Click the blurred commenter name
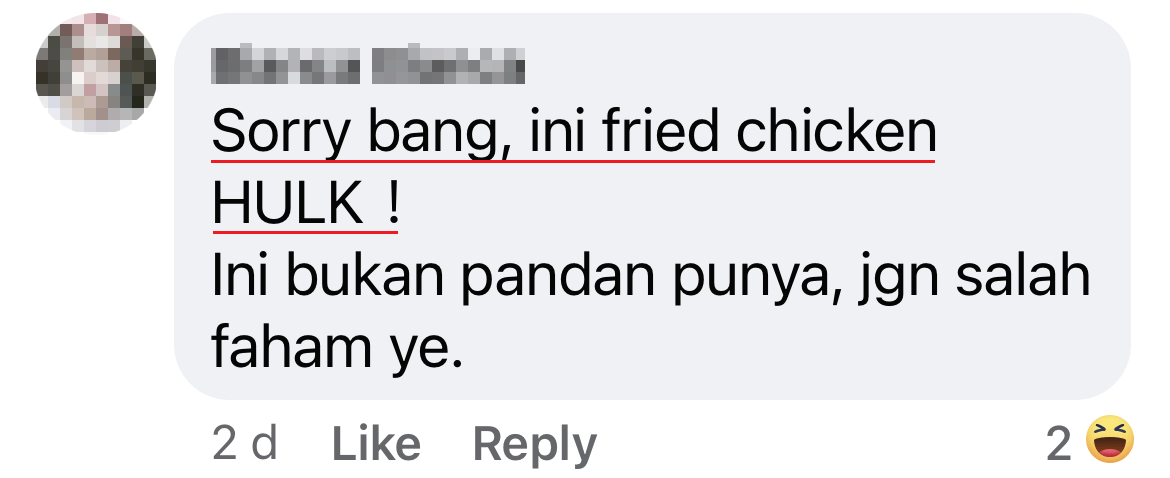The width and height of the screenshot is (1170, 478). click(x=368, y=66)
